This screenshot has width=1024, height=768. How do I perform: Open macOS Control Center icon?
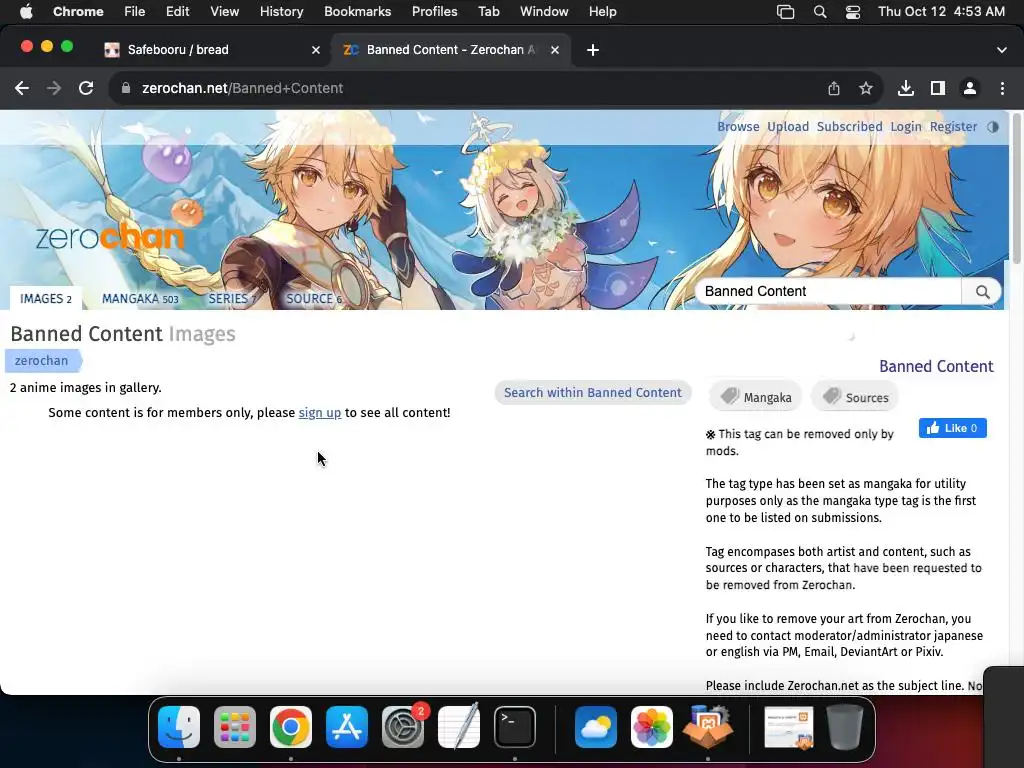(853, 12)
